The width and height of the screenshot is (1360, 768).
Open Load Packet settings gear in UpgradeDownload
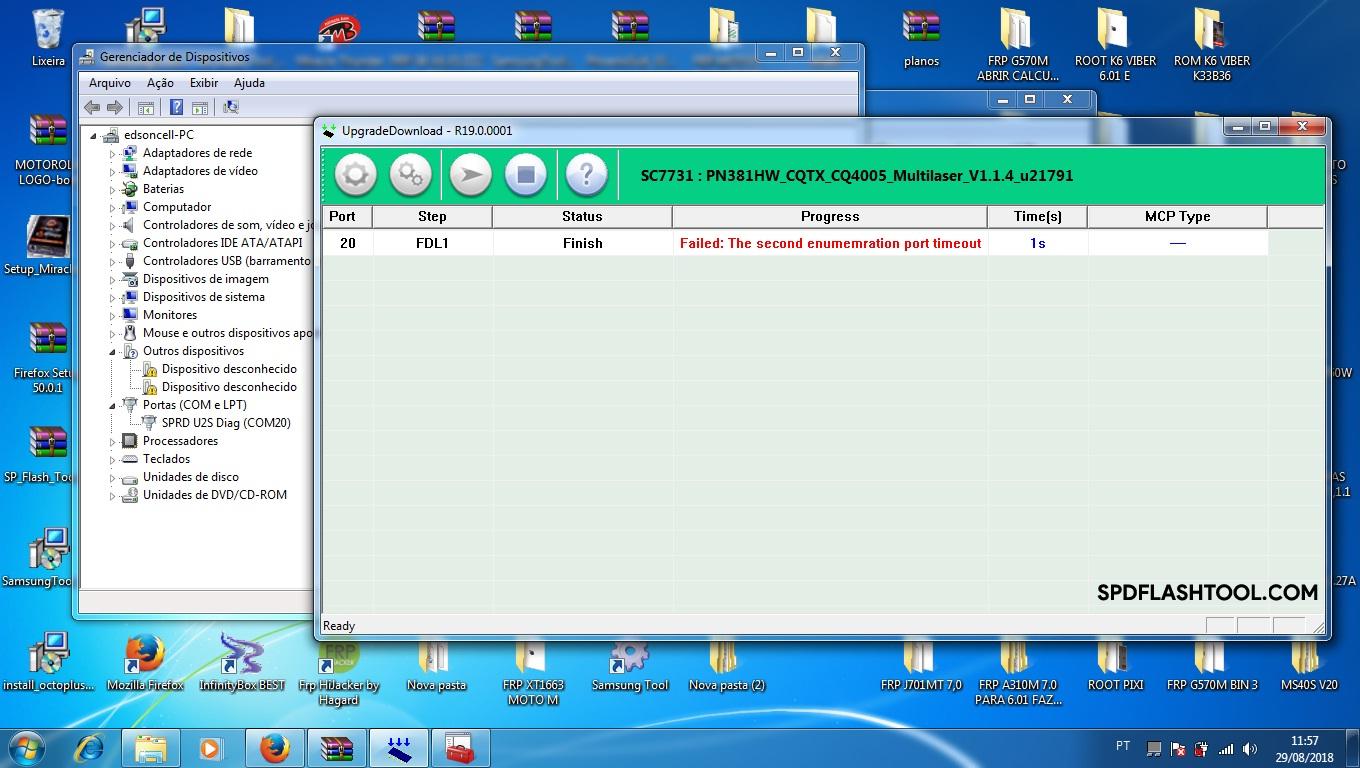click(355, 175)
